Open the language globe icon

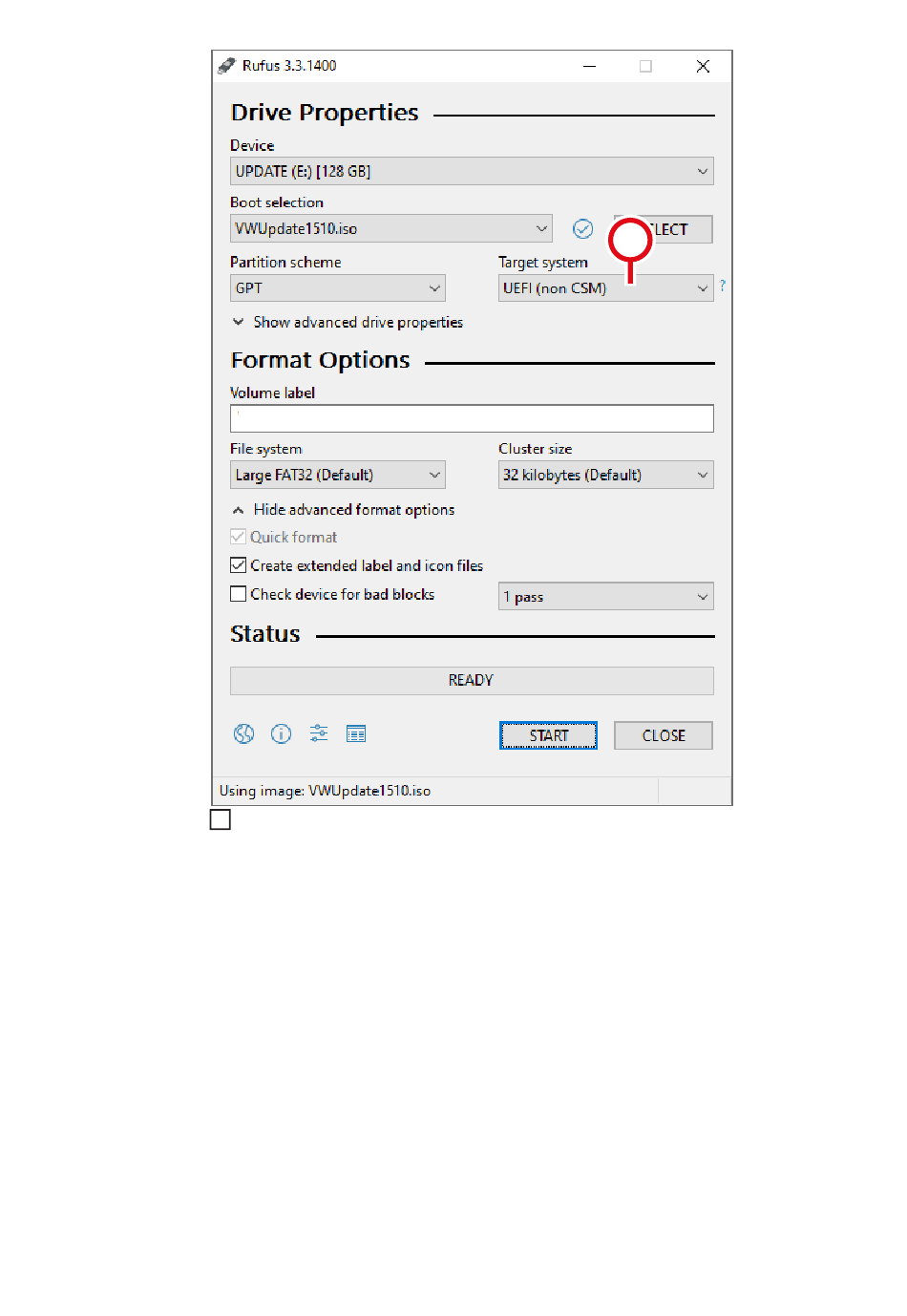click(243, 733)
